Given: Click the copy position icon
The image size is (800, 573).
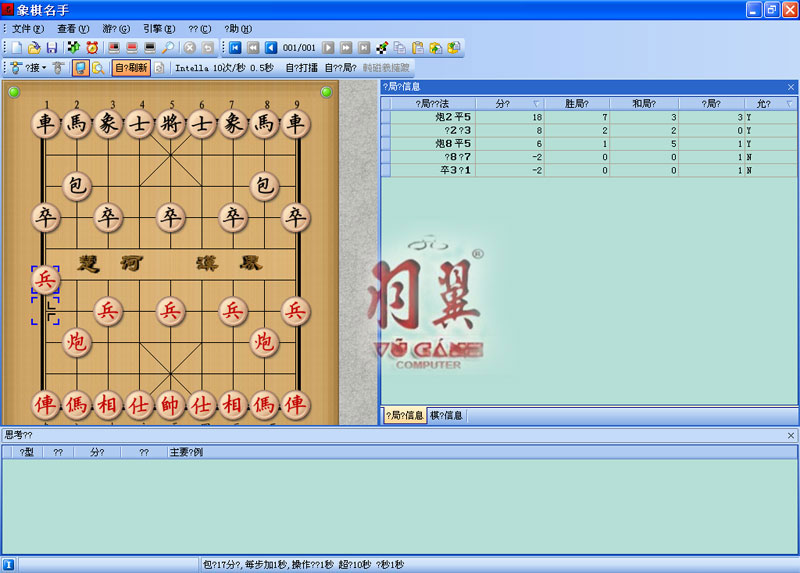Looking at the screenshot, I should coord(399,48).
